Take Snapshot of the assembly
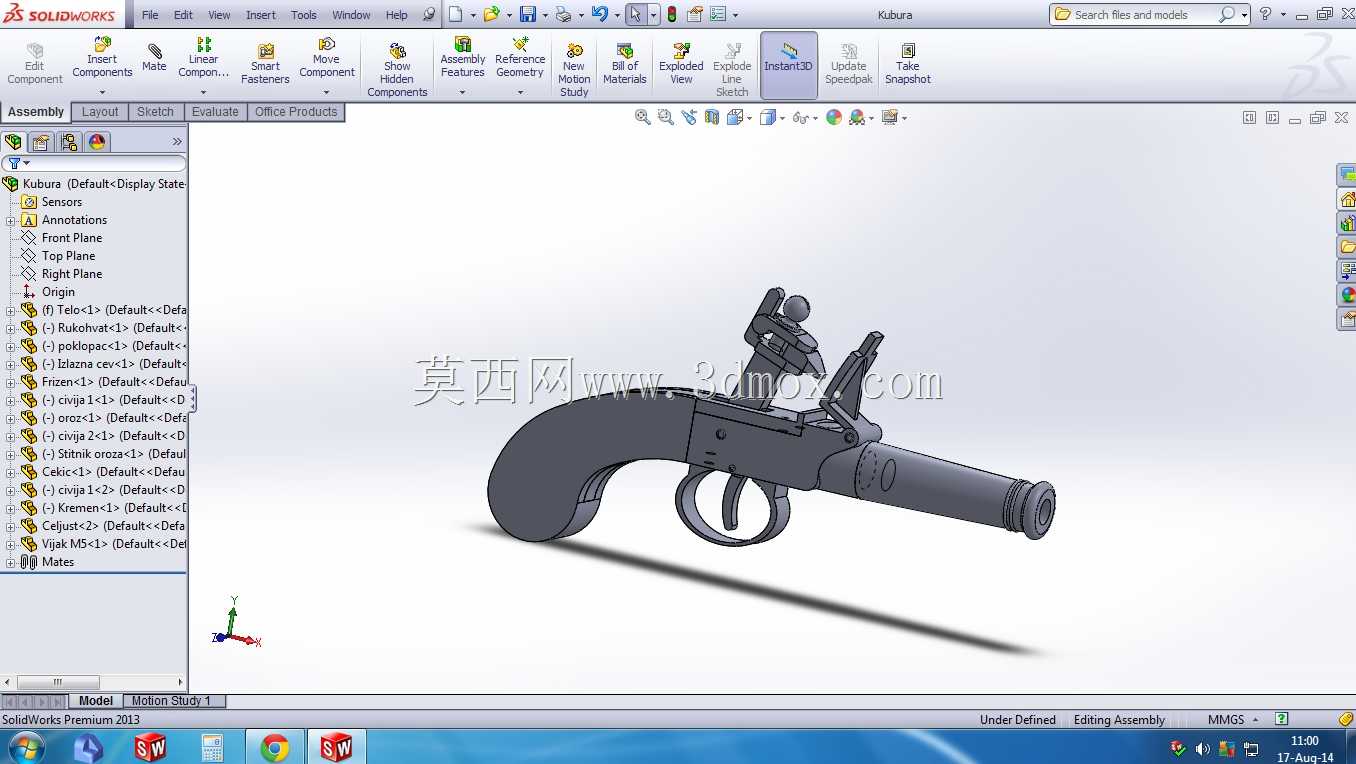Screen dimensions: 1356x764 pos(908,65)
